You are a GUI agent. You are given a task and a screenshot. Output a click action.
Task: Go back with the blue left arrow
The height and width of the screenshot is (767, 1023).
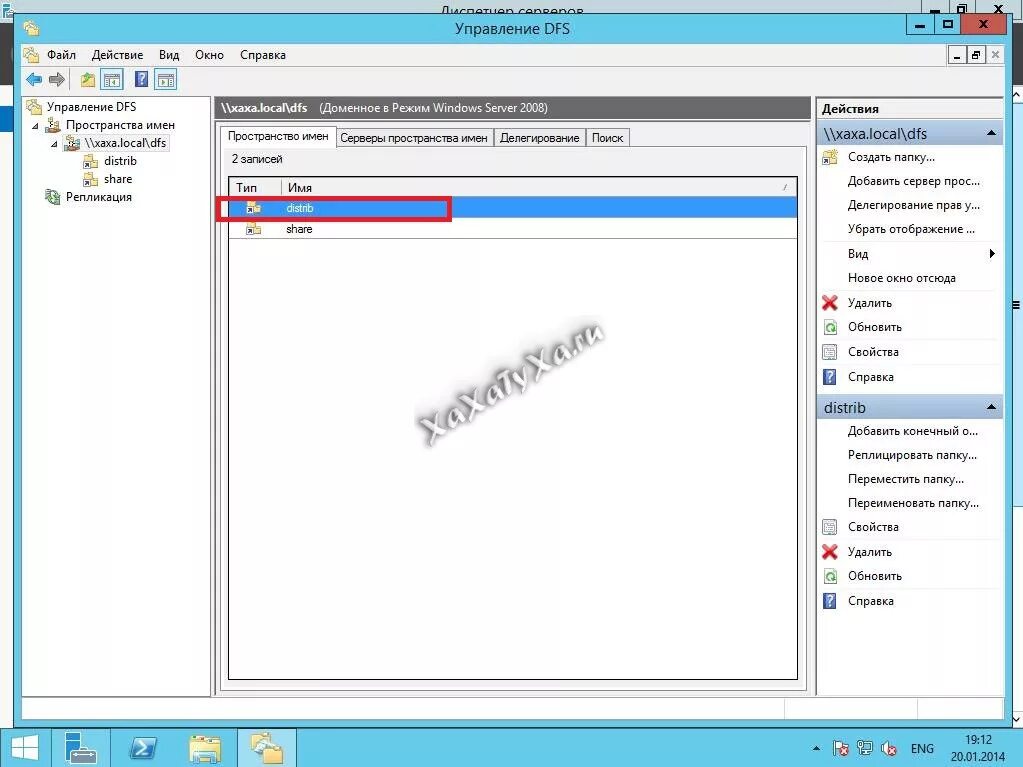pos(34,80)
